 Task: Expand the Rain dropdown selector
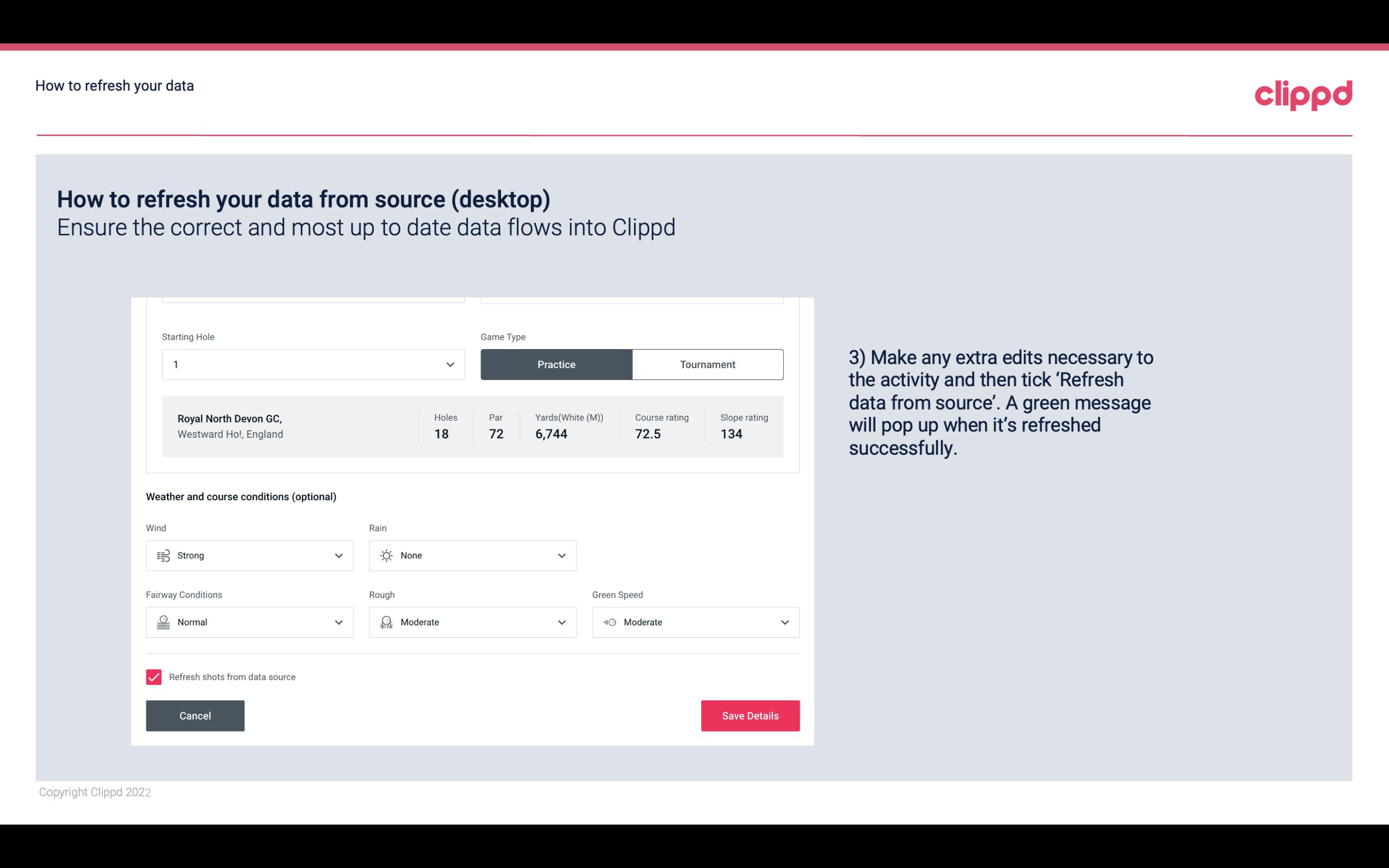click(x=560, y=555)
